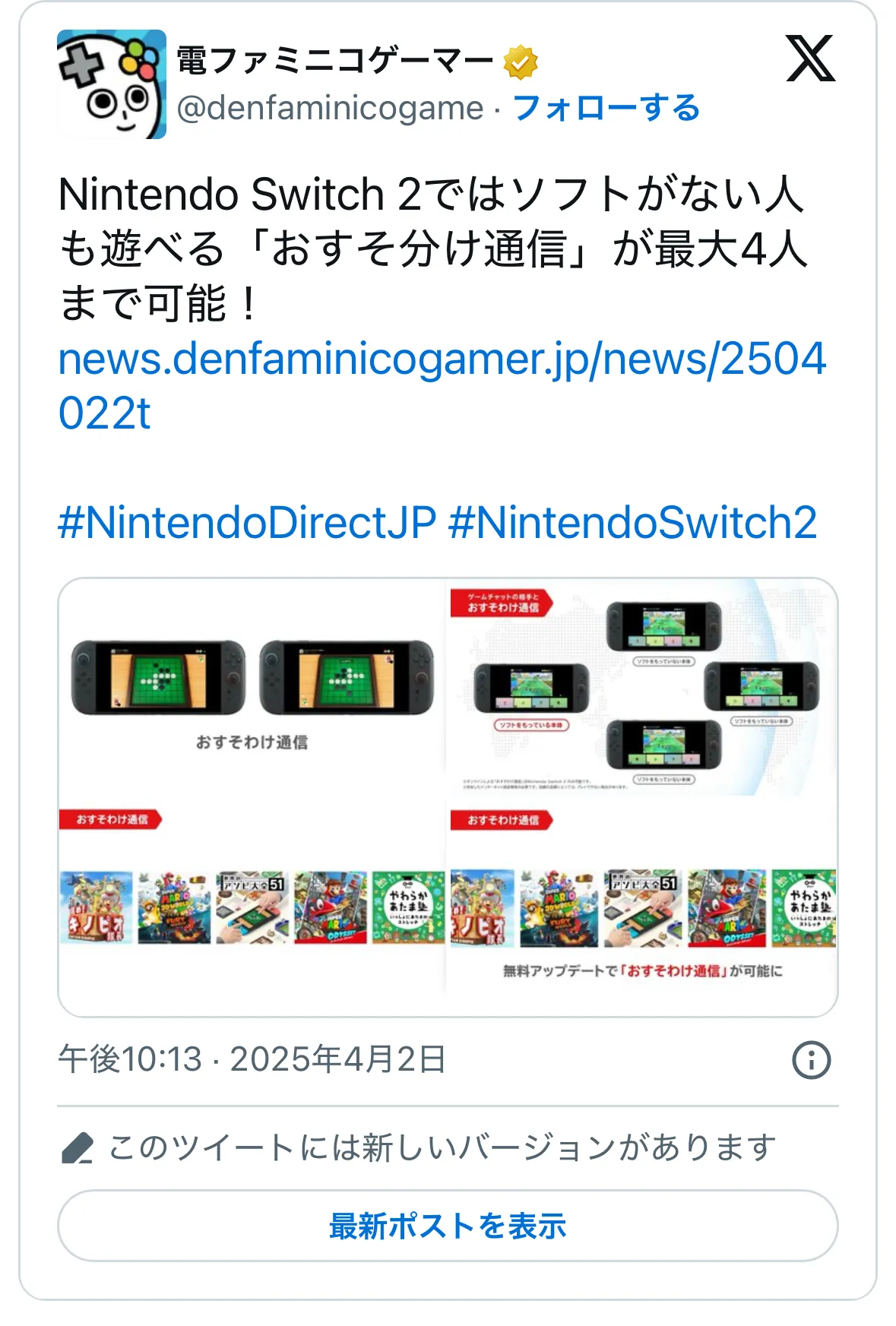This screenshot has width=896, height=1326.
Task: Open the #NintendoSwitch2 hashtag
Action: (633, 523)
